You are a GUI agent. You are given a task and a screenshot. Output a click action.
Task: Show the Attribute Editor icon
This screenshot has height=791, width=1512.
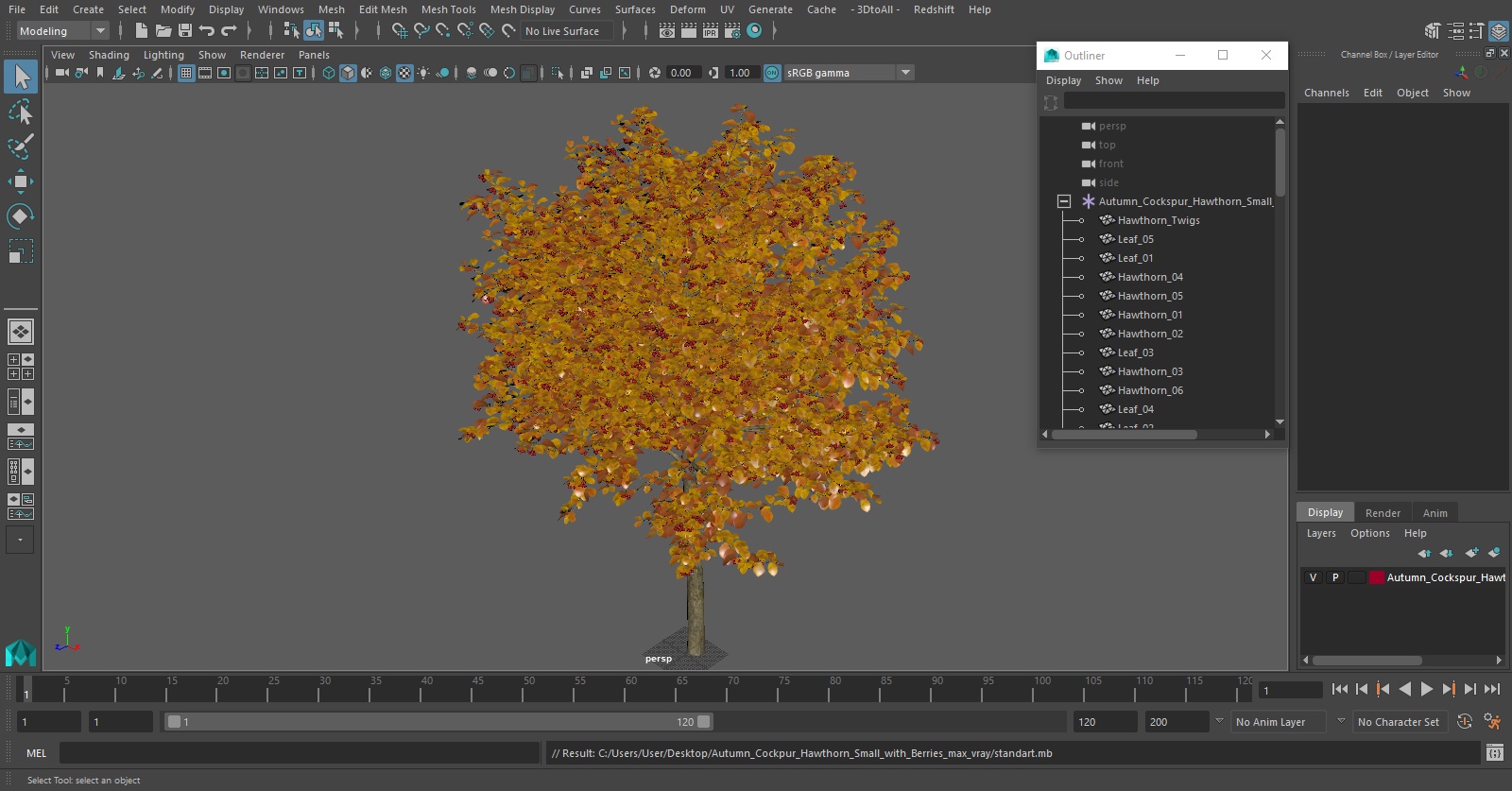click(1455, 30)
